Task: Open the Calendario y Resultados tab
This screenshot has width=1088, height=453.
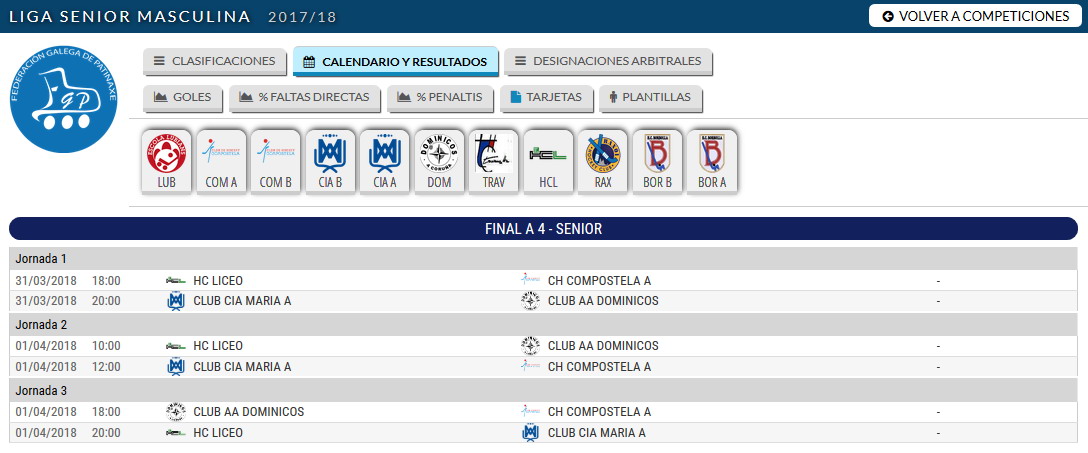Action: 396,61
